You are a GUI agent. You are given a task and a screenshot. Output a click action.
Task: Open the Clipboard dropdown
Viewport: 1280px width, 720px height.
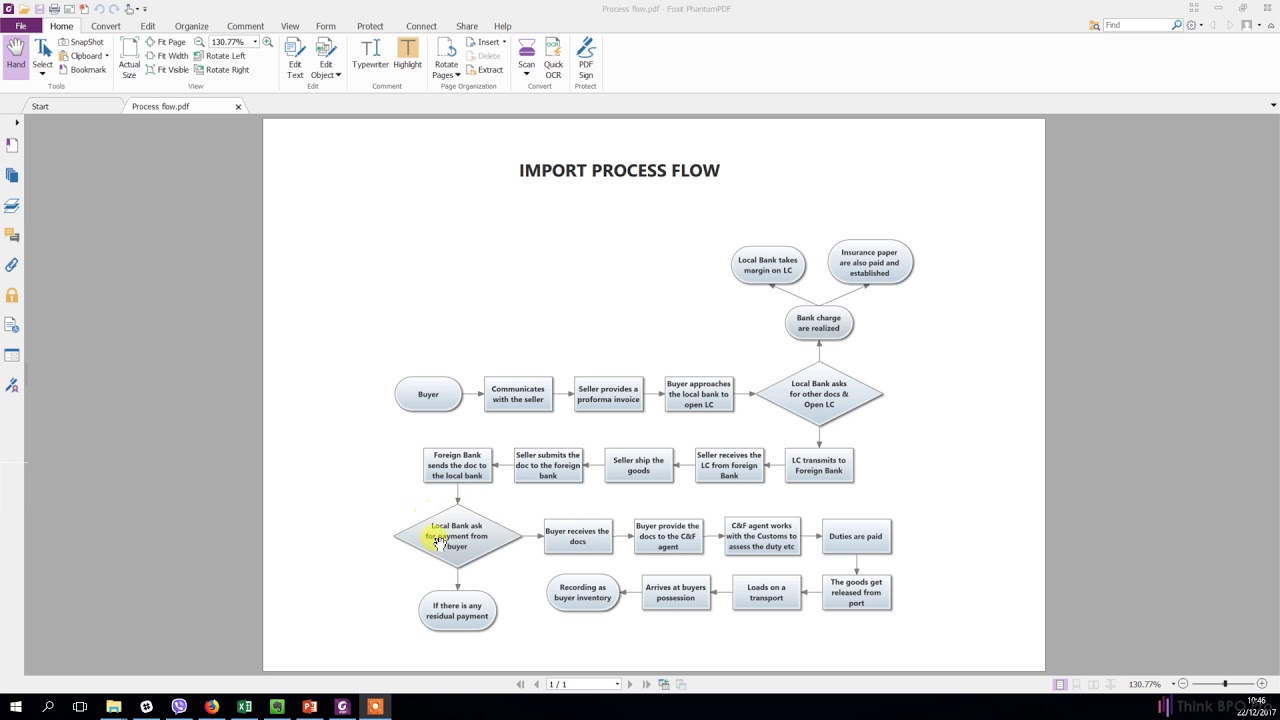coord(107,56)
